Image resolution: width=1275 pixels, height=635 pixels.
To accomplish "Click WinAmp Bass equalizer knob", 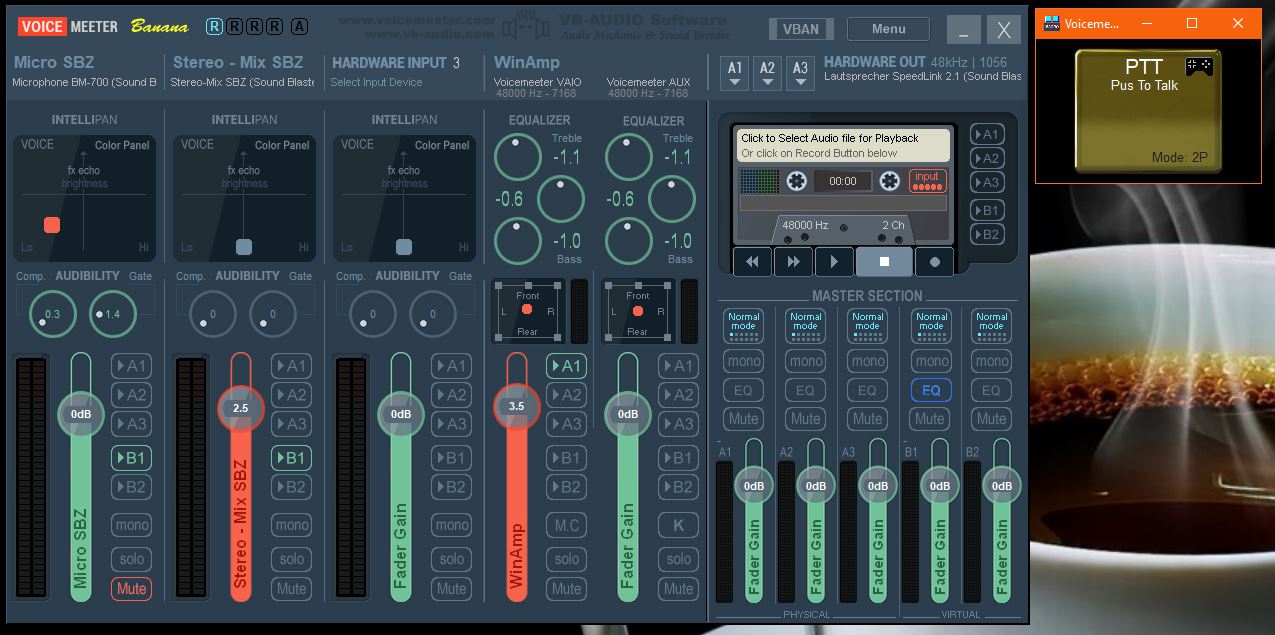I will [x=517, y=241].
